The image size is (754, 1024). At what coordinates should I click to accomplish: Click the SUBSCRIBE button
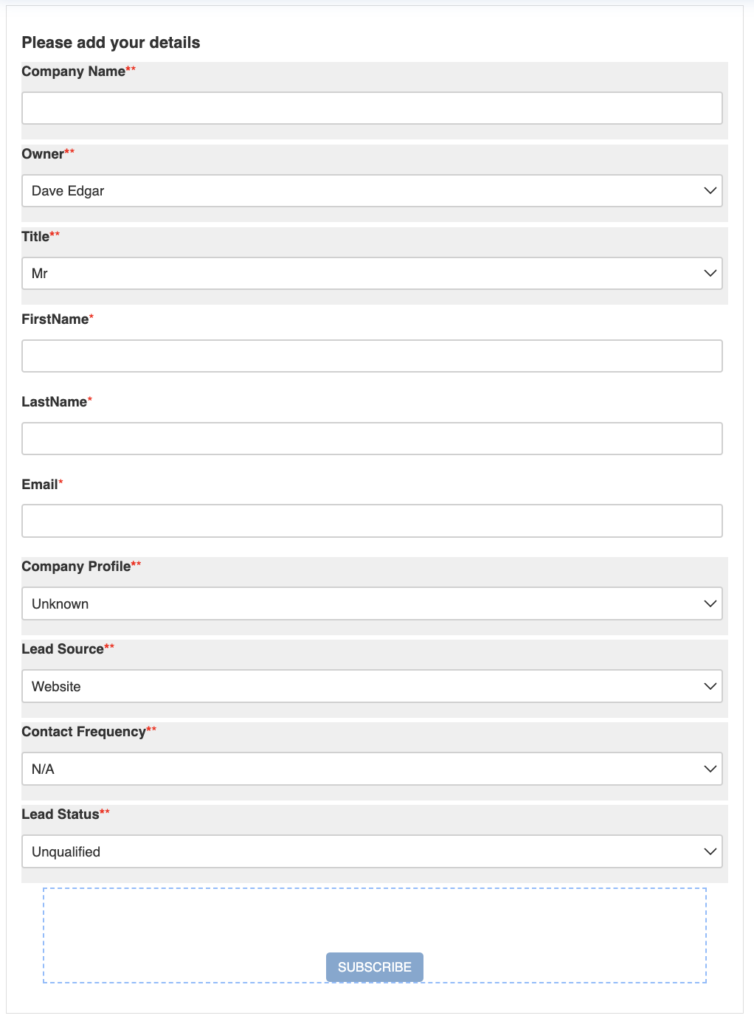coord(373,967)
